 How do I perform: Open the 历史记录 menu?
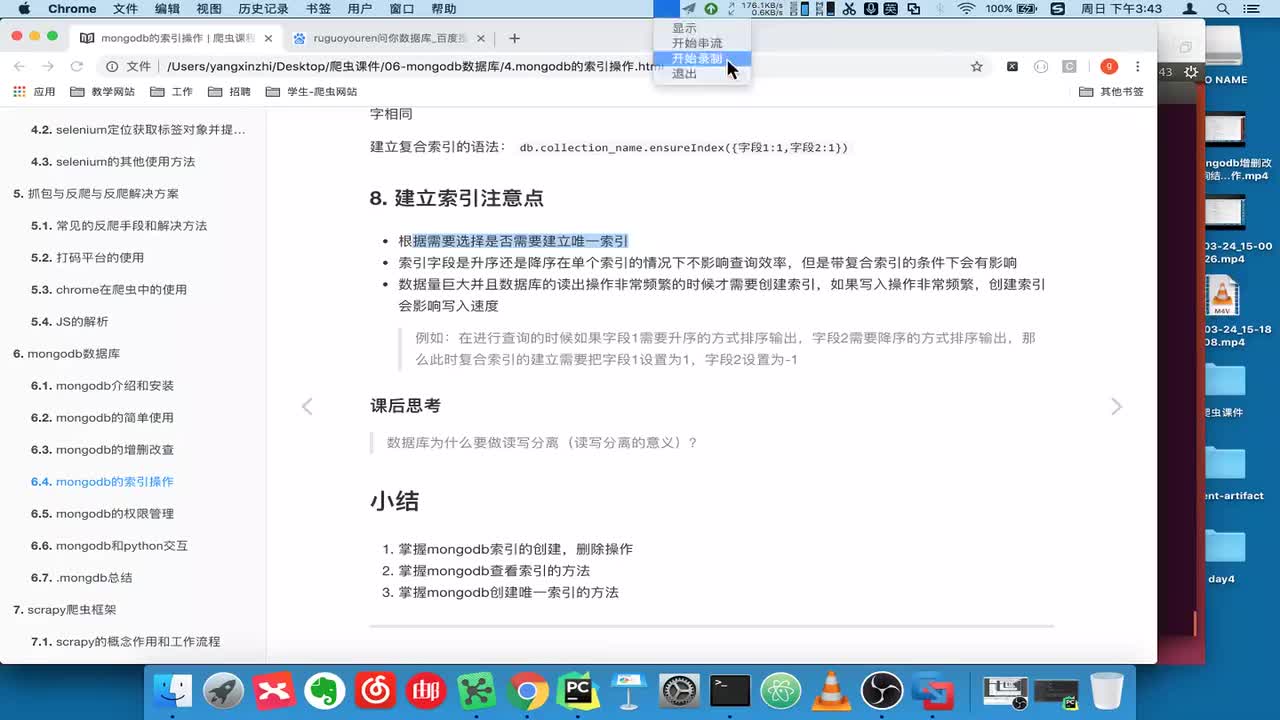263,9
